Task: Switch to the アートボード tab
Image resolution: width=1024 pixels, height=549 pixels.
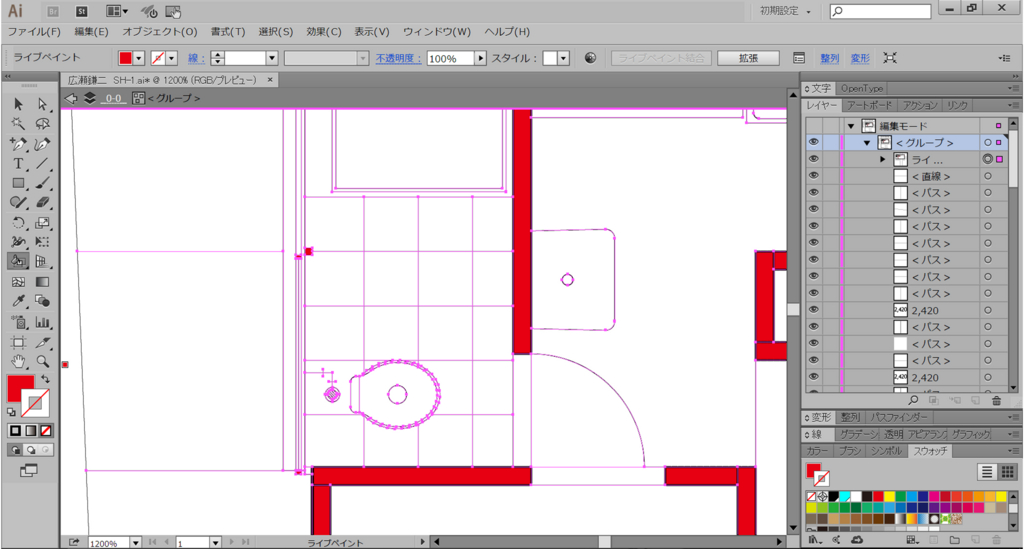Action: point(869,105)
